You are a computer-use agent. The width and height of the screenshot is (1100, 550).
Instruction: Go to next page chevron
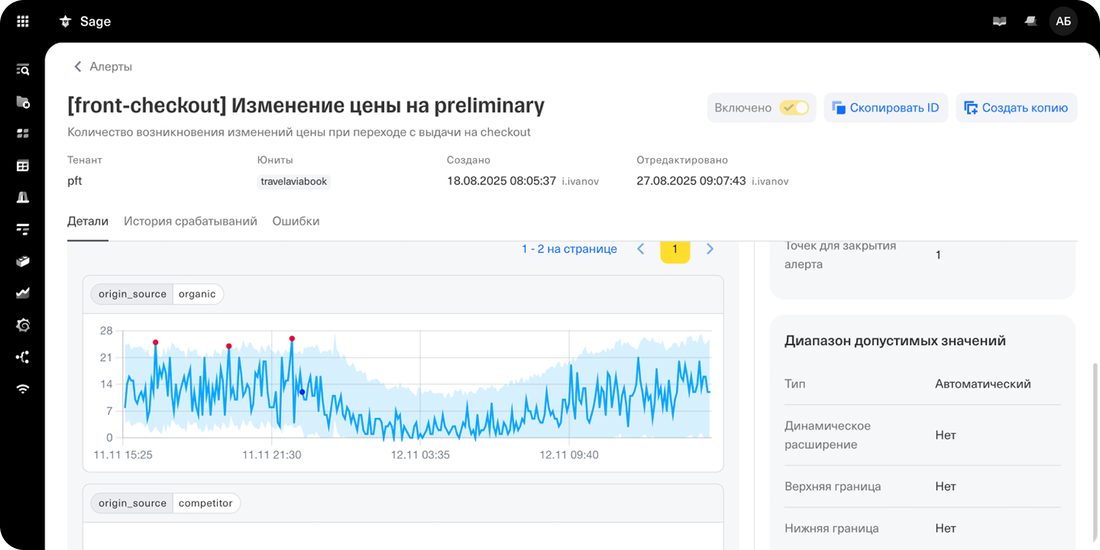coord(710,249)
